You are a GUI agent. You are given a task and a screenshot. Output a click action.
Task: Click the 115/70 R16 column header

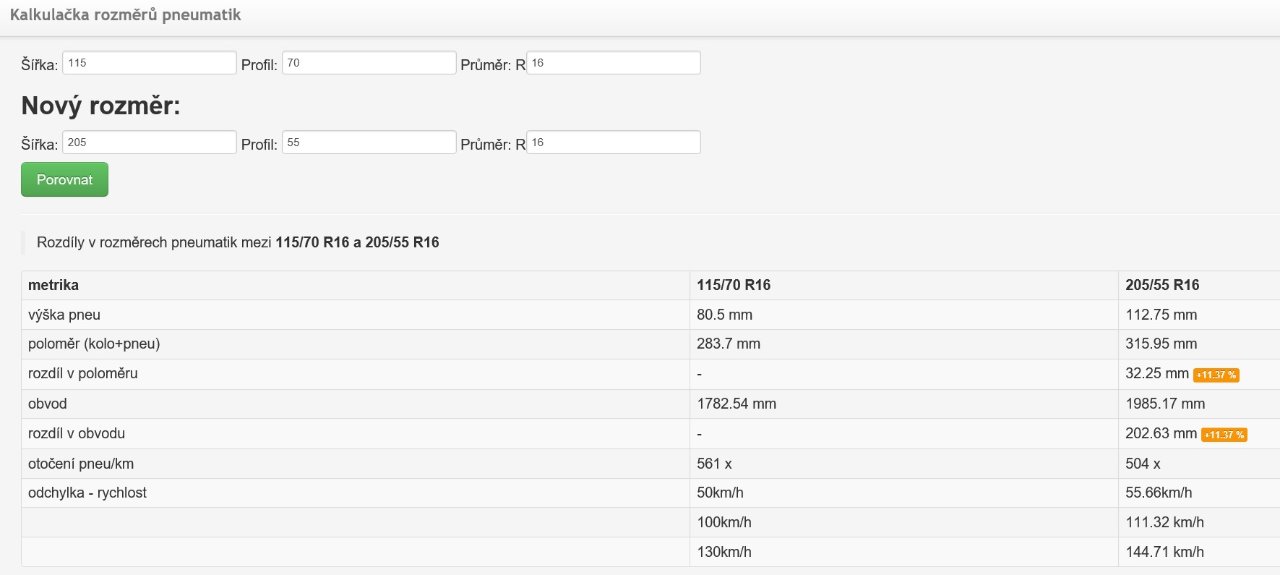coord(733,285)
